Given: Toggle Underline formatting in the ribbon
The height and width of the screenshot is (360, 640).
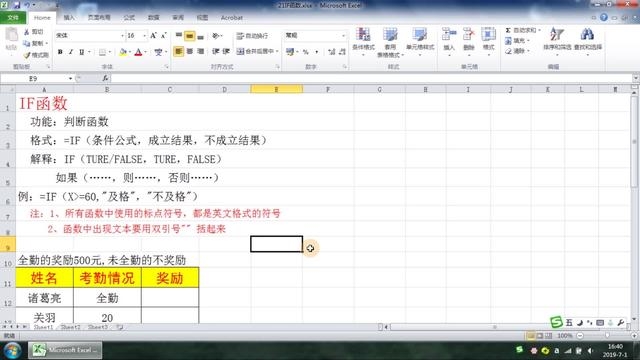Looking at the screenshot, I should (82, 52).
